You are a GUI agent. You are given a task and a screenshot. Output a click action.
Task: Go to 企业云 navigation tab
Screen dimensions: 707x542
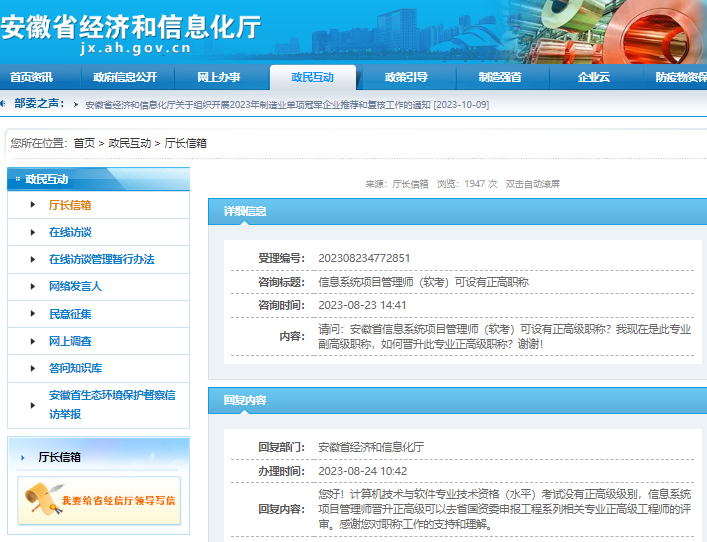593,77
